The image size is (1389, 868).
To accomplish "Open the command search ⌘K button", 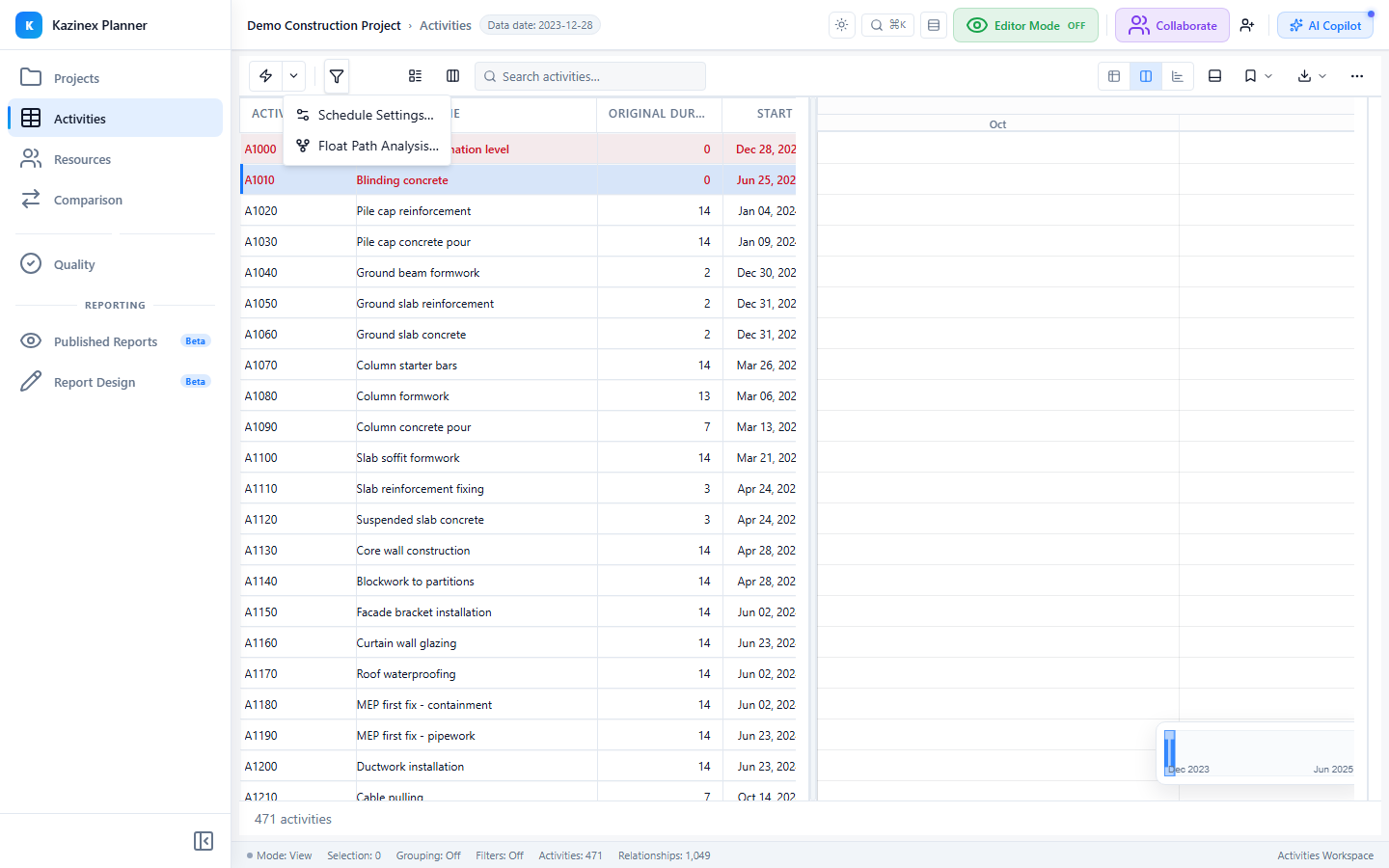I will 887,25.
